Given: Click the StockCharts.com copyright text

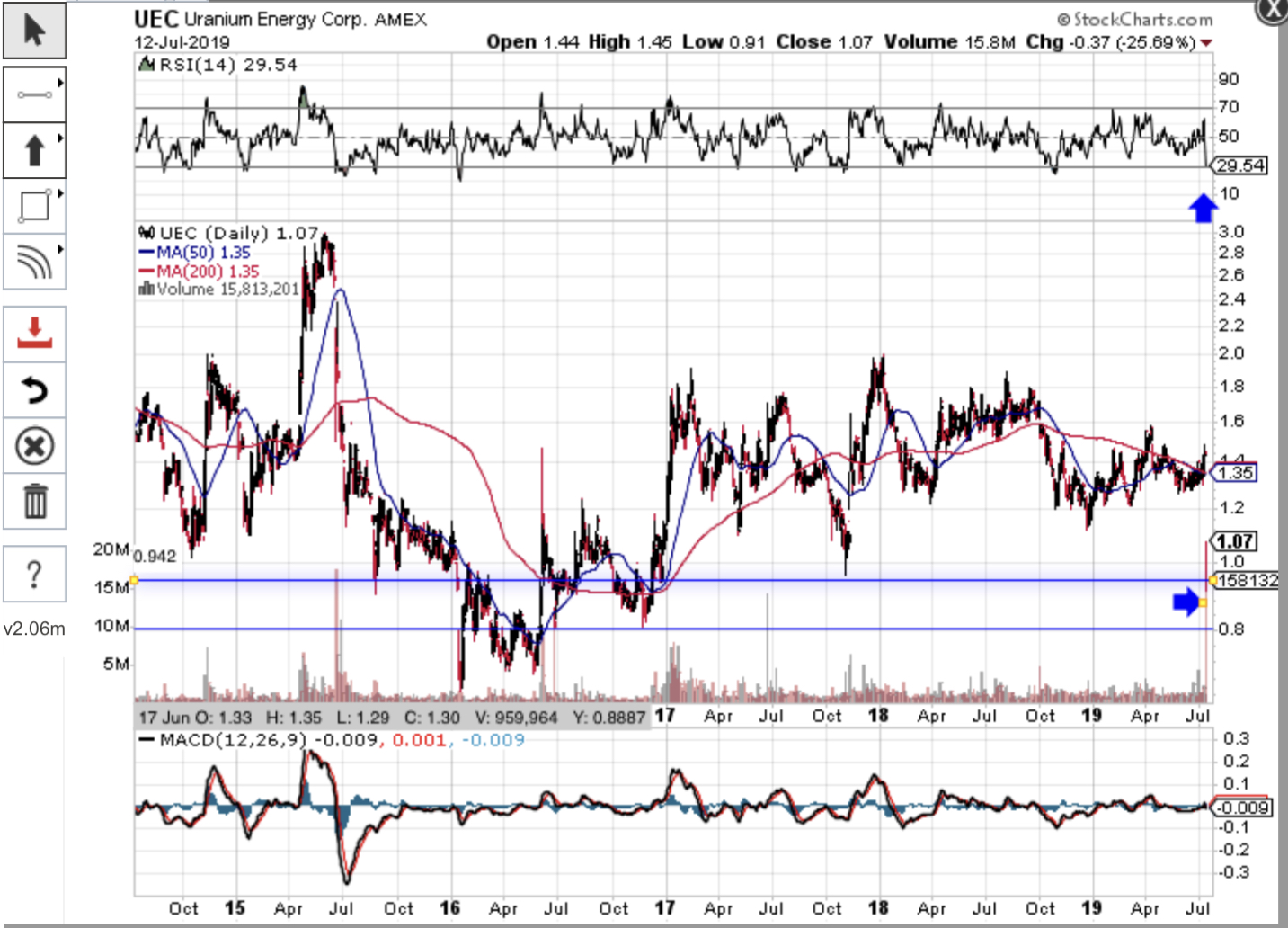Looking at the screenshot, I should [x=1134, y=19].
